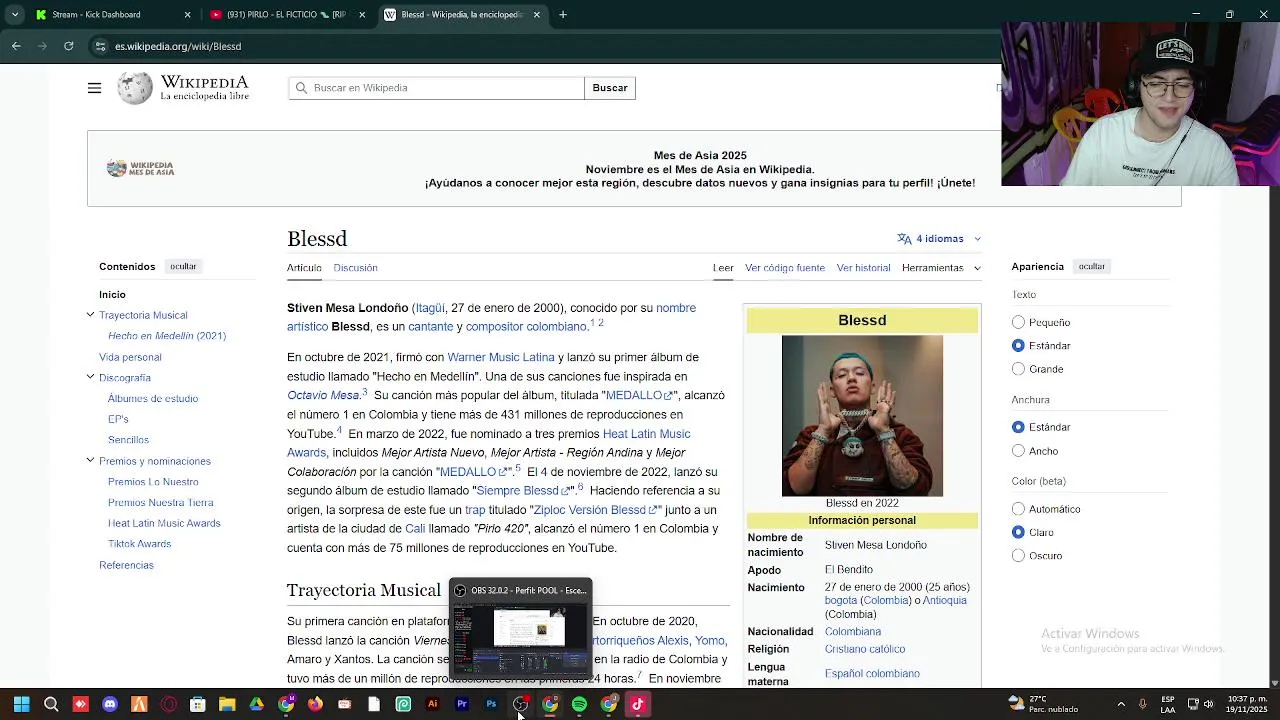Click the Chrome address bar URL
Image resolution: width=1280 pixels, height=720 pixels.
[x=178, y=46]
